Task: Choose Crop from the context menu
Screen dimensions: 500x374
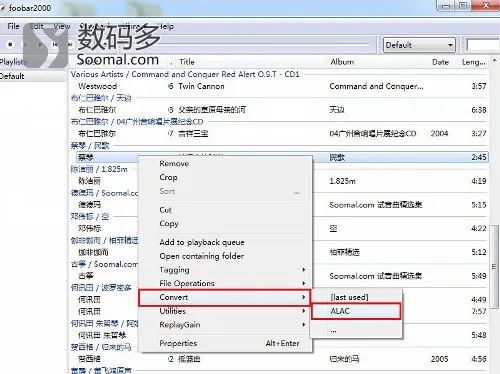Action: coord(225,177)
